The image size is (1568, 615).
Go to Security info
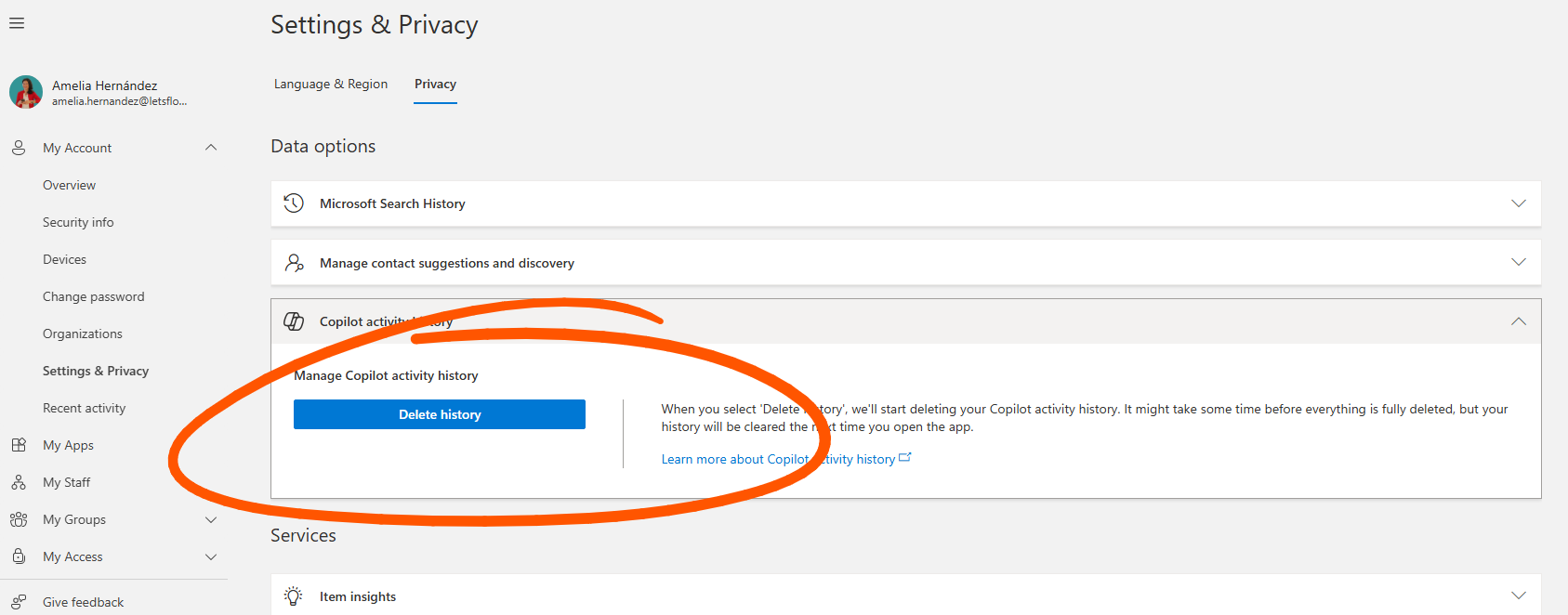pos(78,222)
